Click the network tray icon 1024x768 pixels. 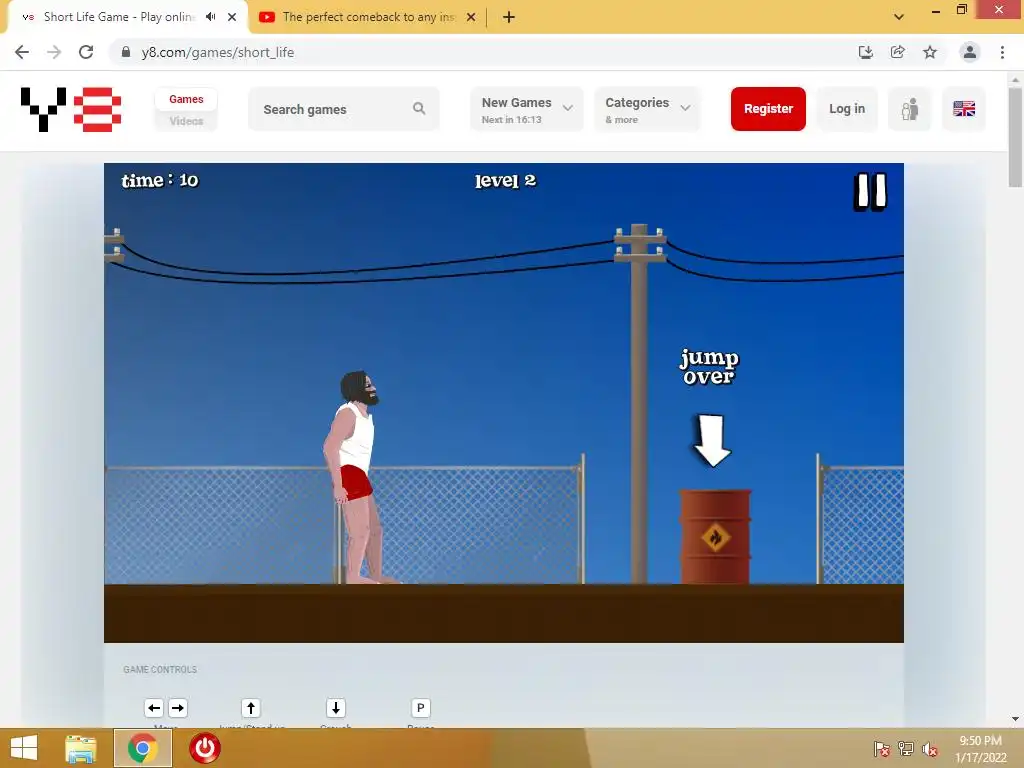point(906,749)
